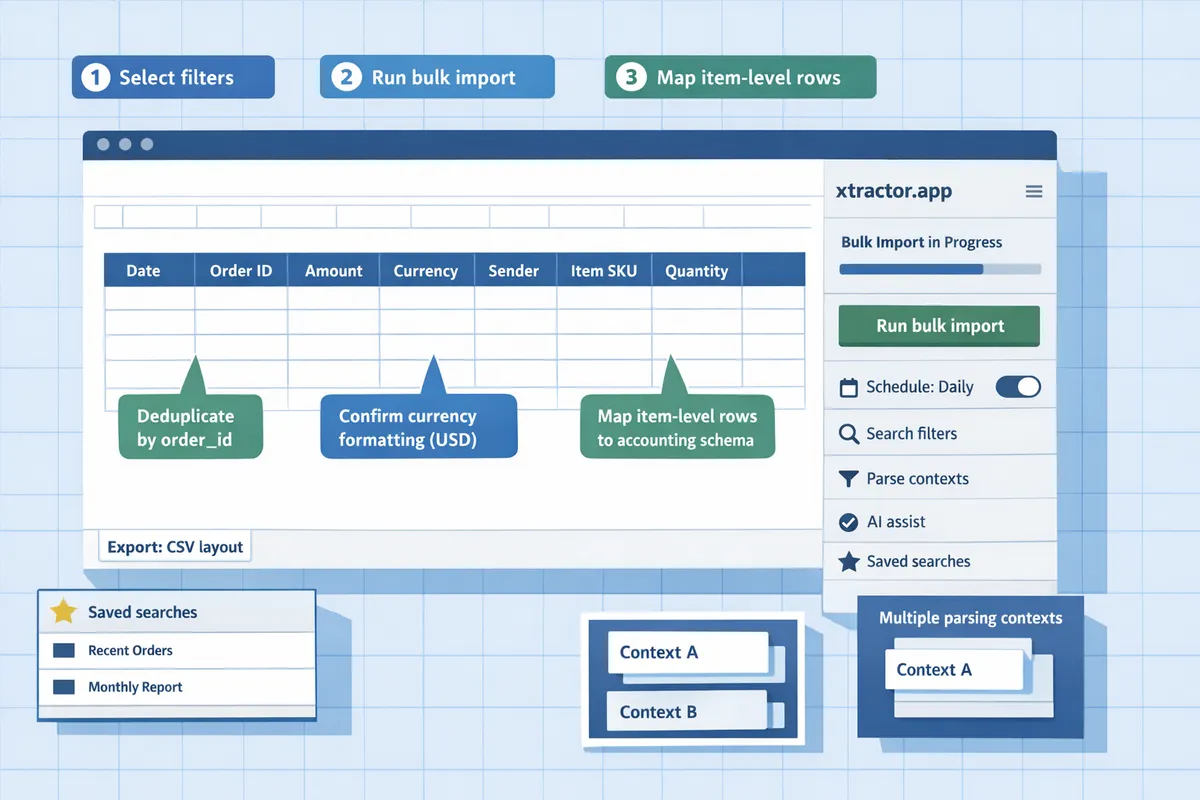Click the Quantity column header
The height and width of the screenshot is (800, 1200).
coord(697,270)
